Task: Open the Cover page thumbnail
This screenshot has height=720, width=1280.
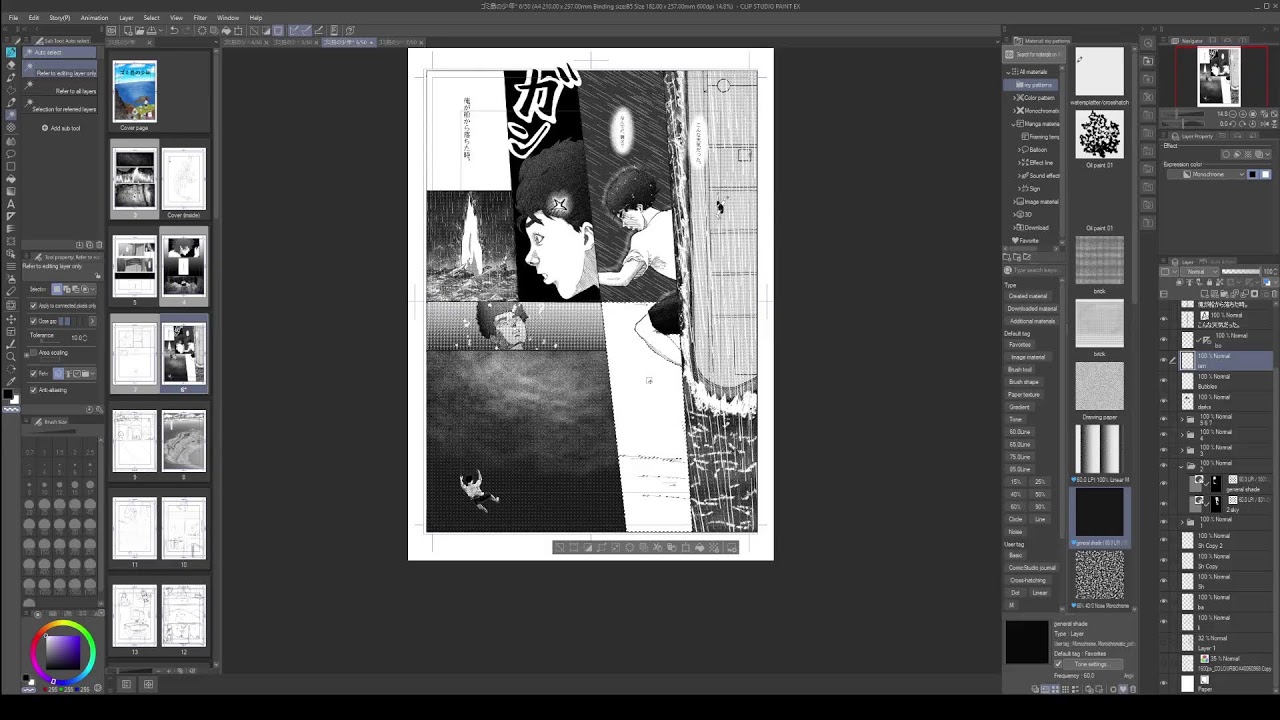Action: (x=135, y=91)
